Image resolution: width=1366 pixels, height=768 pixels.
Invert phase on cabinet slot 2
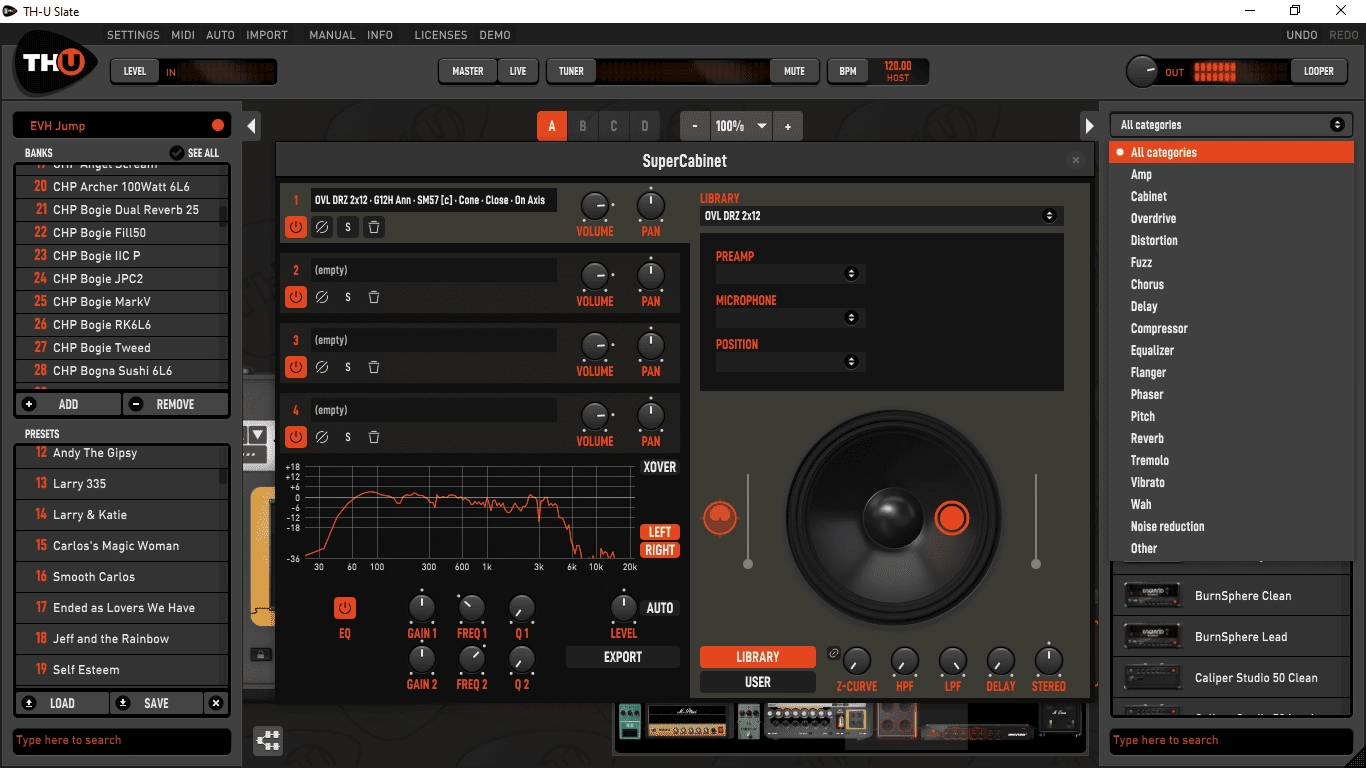(x=322, y=297)
